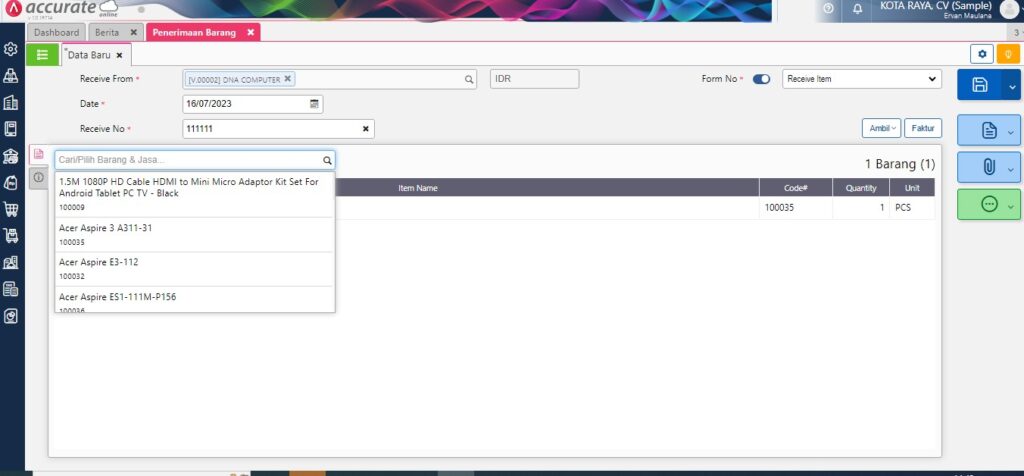Close the Penerimaan Barang tab
Viewport: 1024px width, 476px height.
(x=250, y=32)
